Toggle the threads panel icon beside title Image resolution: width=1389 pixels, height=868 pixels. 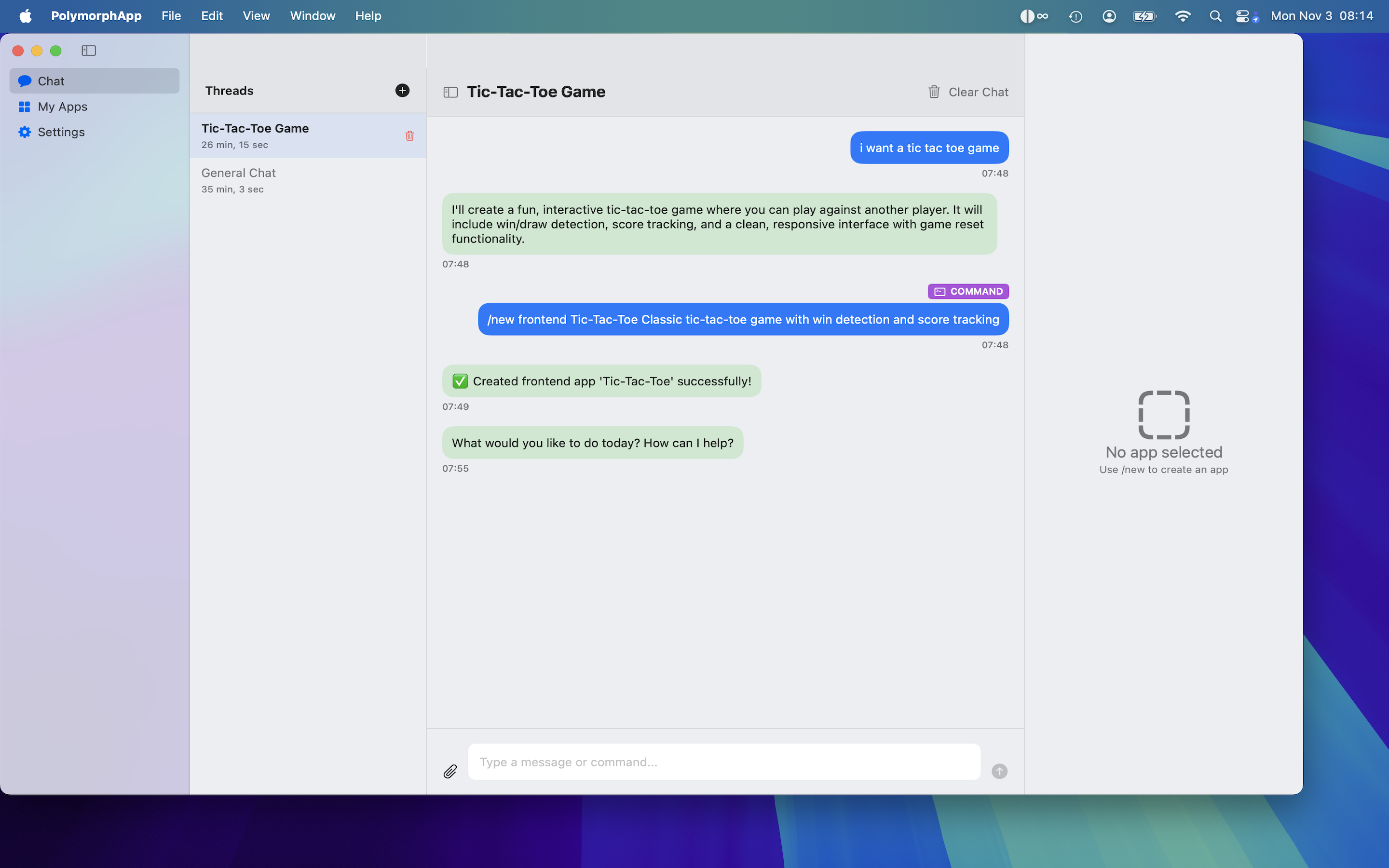click(x=450, y=93)
